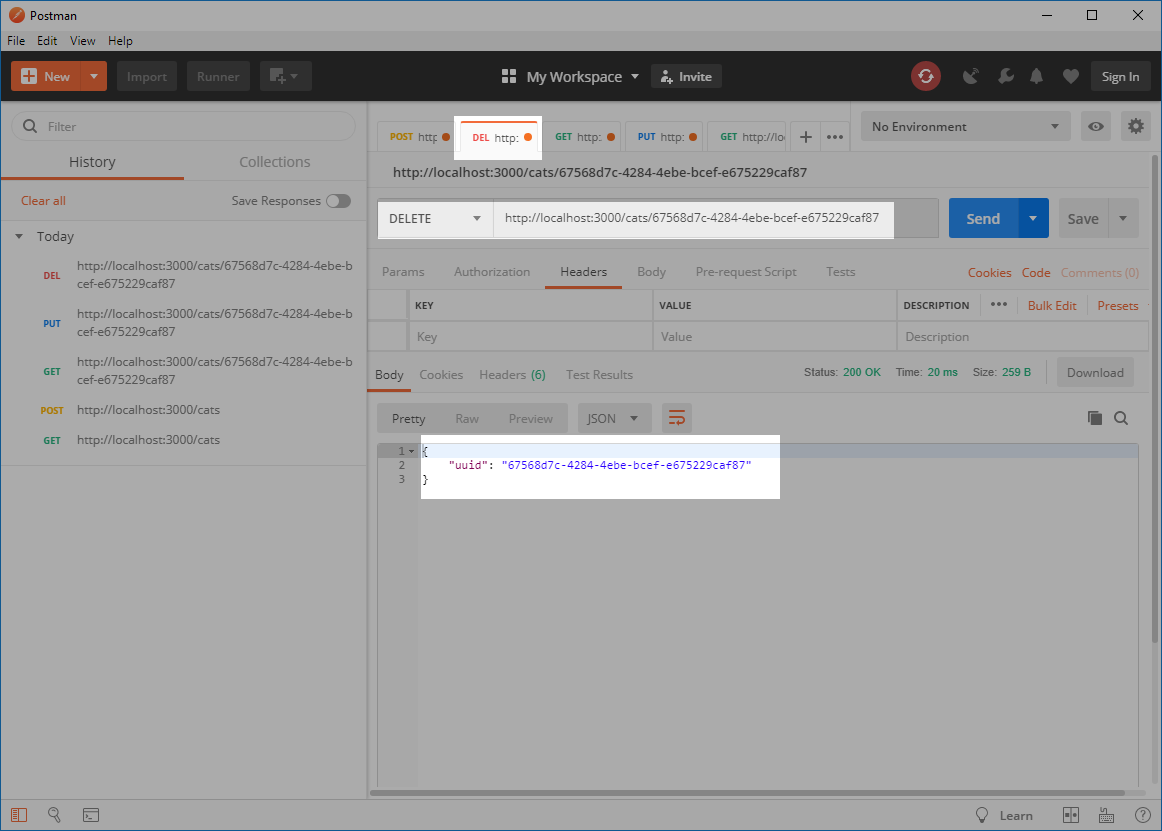
Task: Select the PUT request tab
Action: [665, 137]
